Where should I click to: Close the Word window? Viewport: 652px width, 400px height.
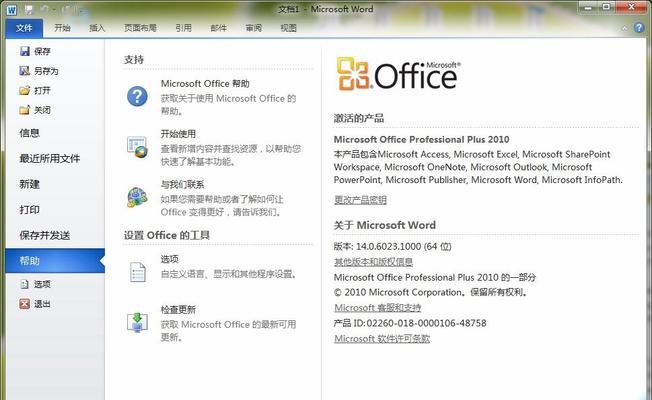tap(631, 7)
